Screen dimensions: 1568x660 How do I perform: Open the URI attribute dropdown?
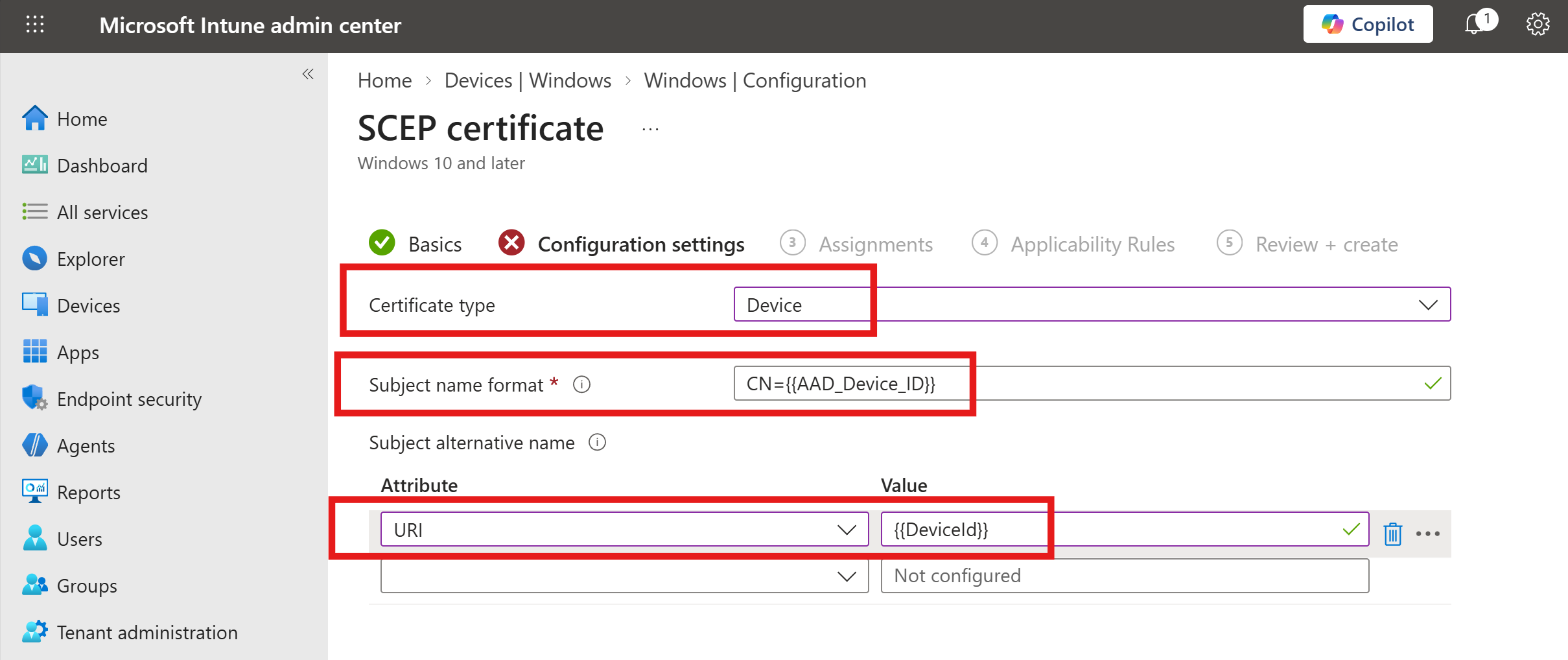click(x=624, y=530)
